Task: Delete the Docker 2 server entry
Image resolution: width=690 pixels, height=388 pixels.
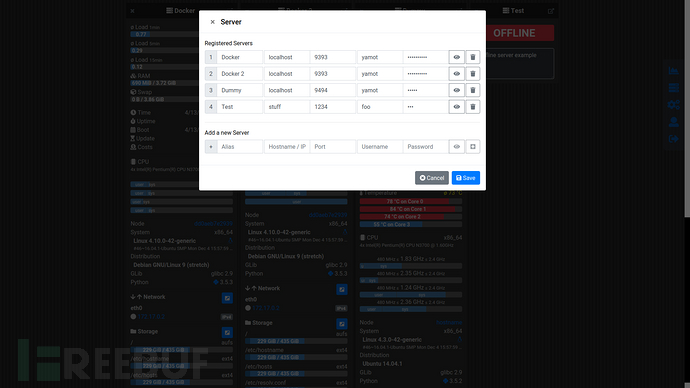Action: (x=473, y=73)
